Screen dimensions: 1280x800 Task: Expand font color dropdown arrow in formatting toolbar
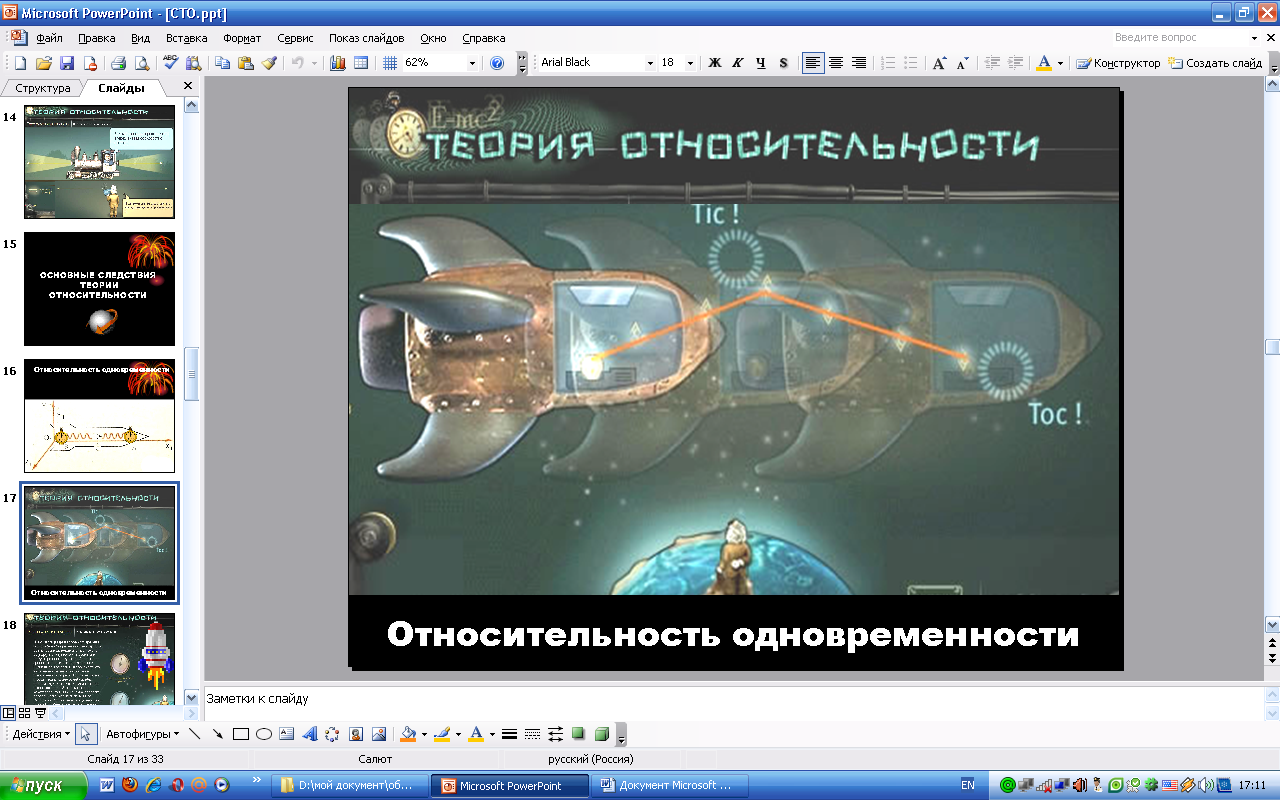pos(1060,63)
